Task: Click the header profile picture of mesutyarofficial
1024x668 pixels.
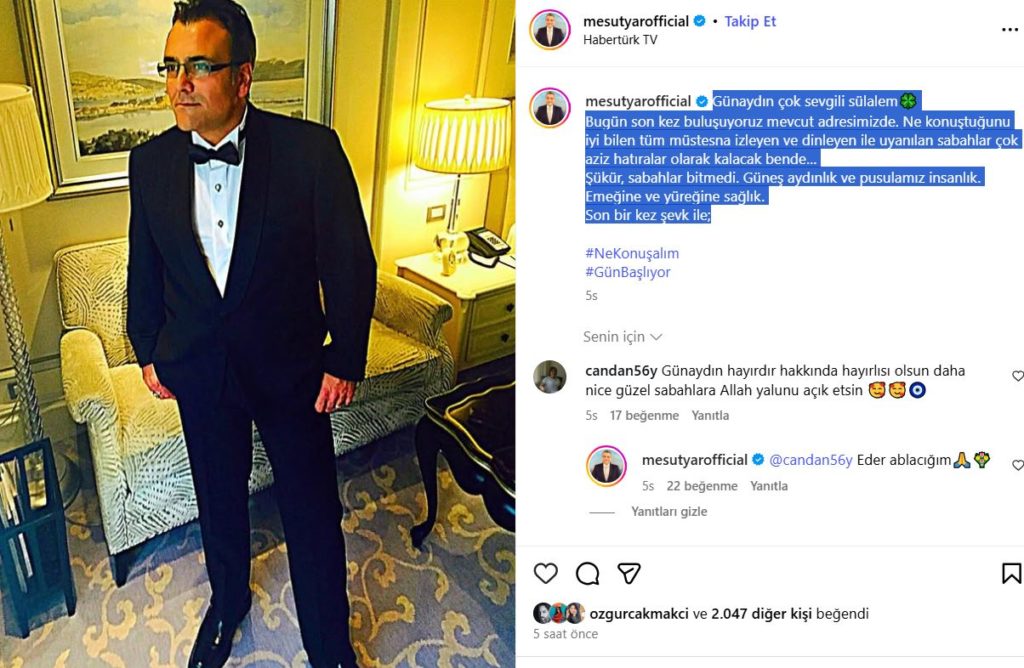Action: coord(549,30)
